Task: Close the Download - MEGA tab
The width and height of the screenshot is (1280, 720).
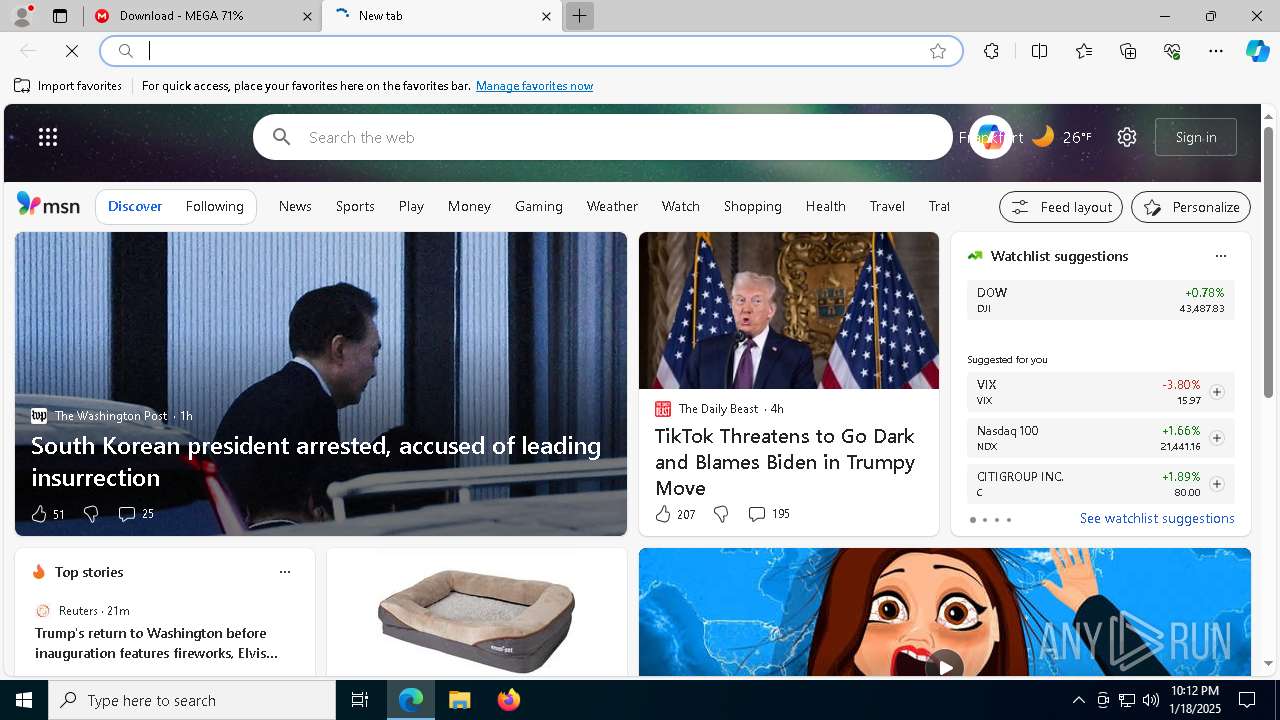Action: click(x=307, y=16)
